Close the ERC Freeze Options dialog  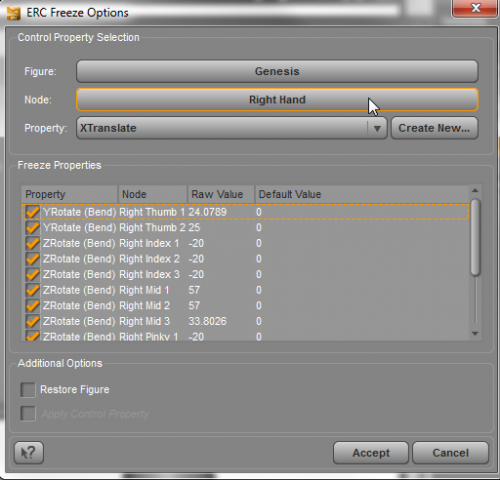pyautogui.click(x=475, y=8)
